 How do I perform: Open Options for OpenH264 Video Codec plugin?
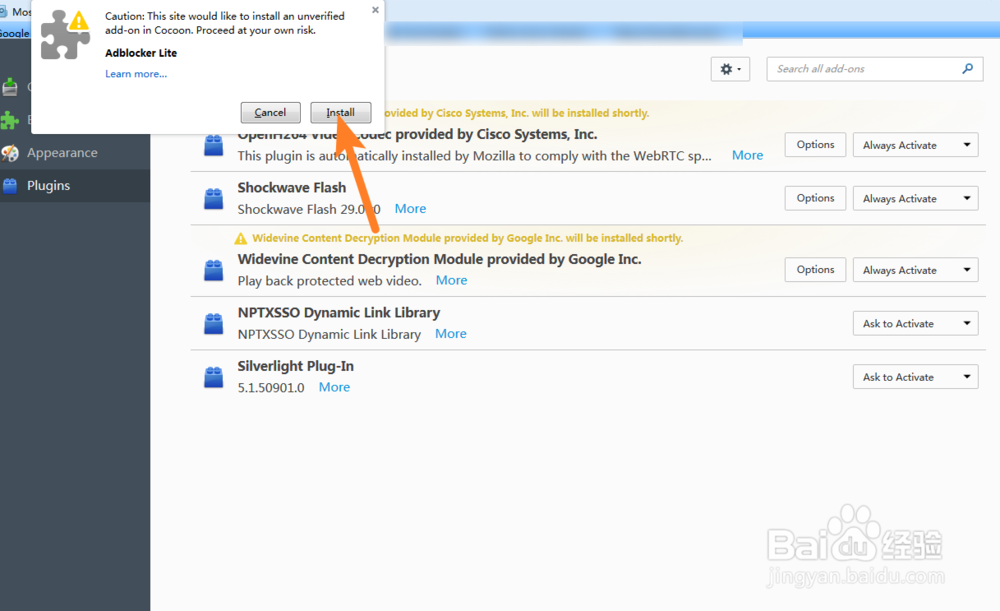pos(815,145)
